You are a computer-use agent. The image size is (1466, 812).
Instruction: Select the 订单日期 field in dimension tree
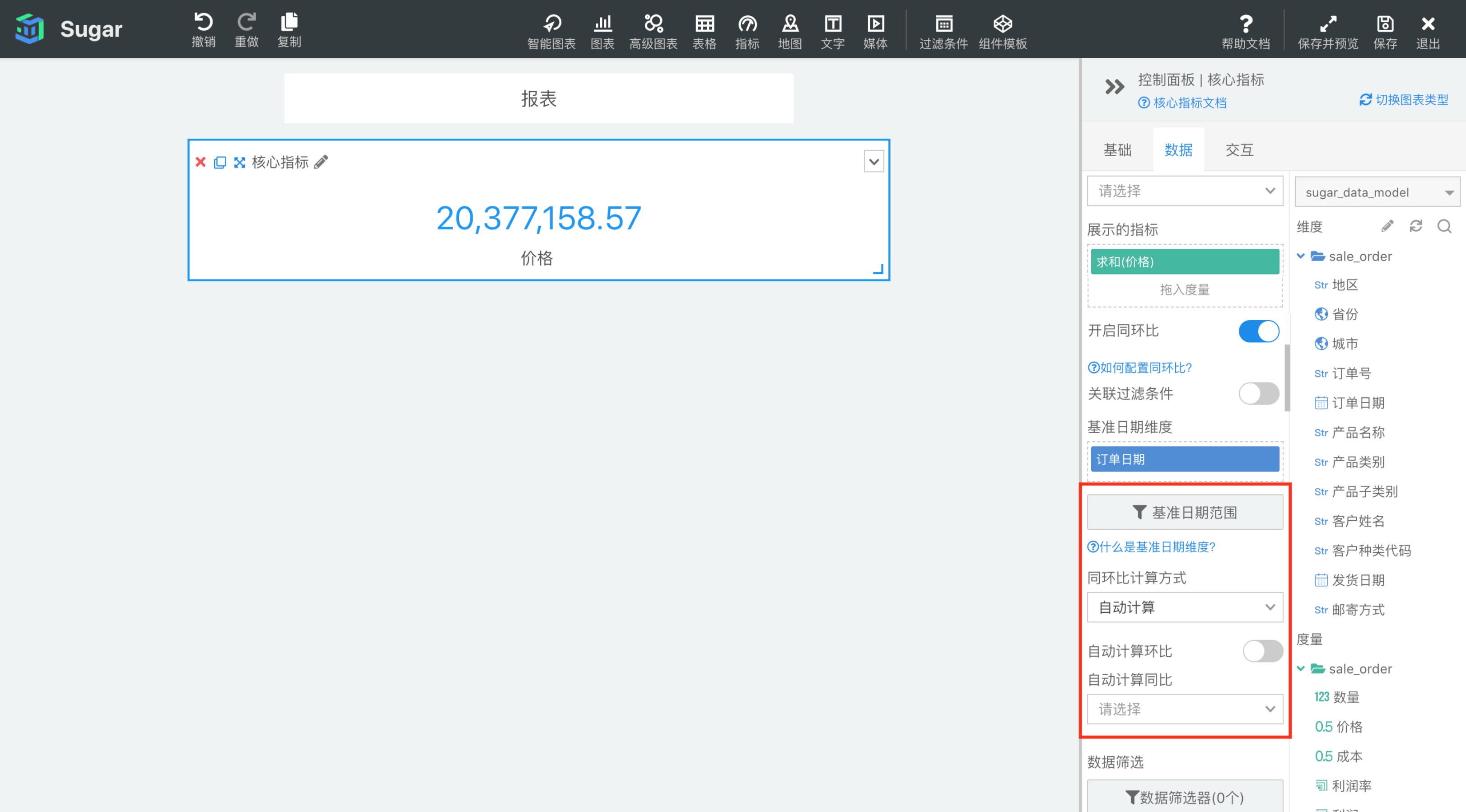[x=1349, y=403]
